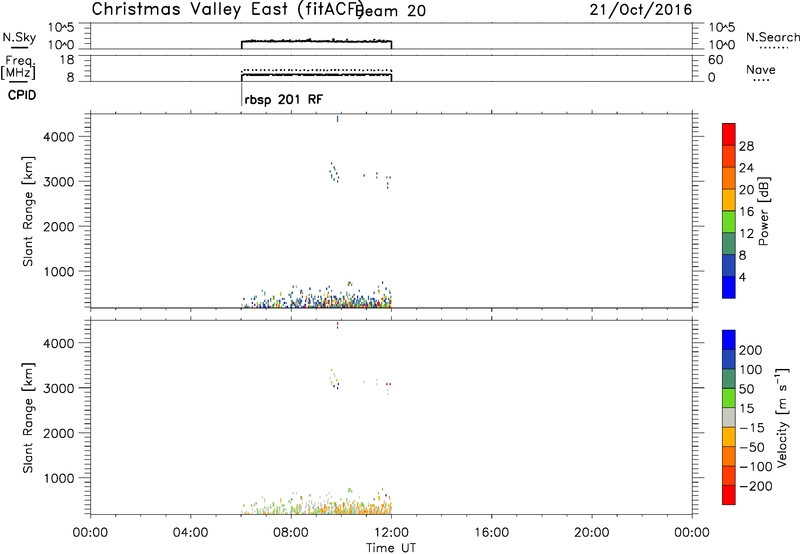Viewport: 800px width, 554px height.
Task: Click the teal 50–100 Velocity color segment
Action: tap(729, 379)
